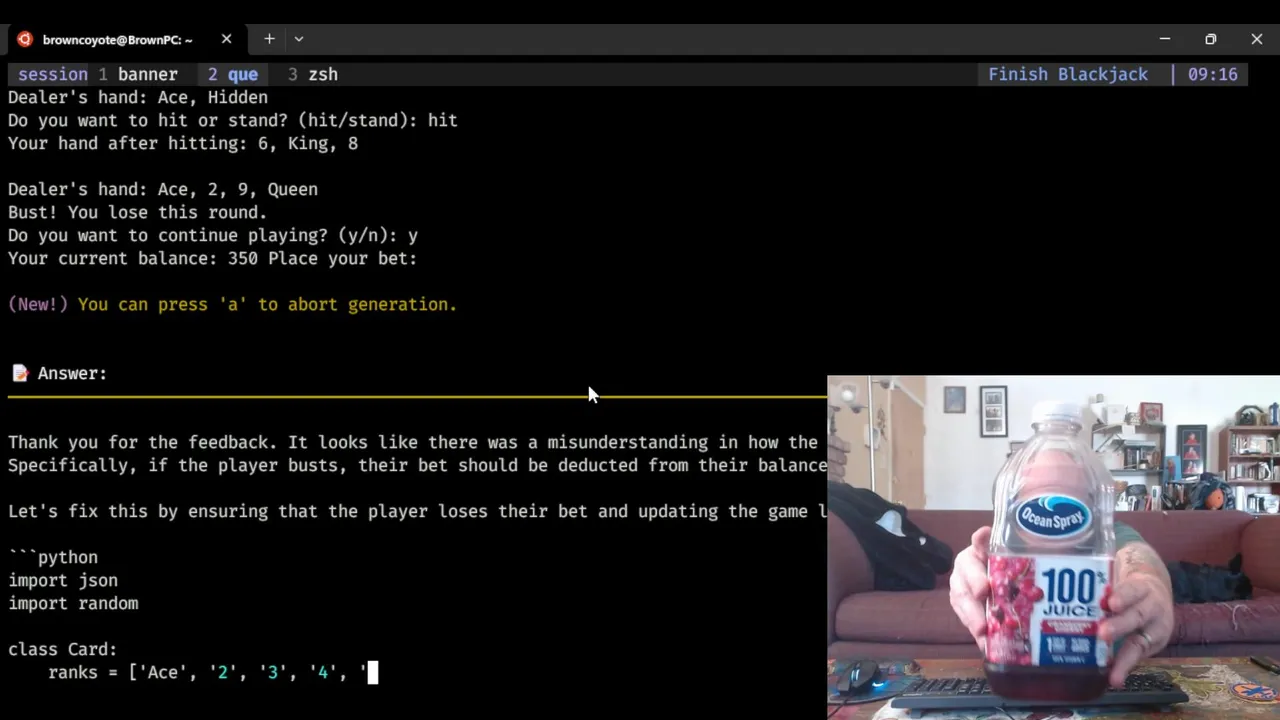This screenshot has width=1280, height=720.
Task: Switch to tmux window 1 banner
Action: (138, 74)
